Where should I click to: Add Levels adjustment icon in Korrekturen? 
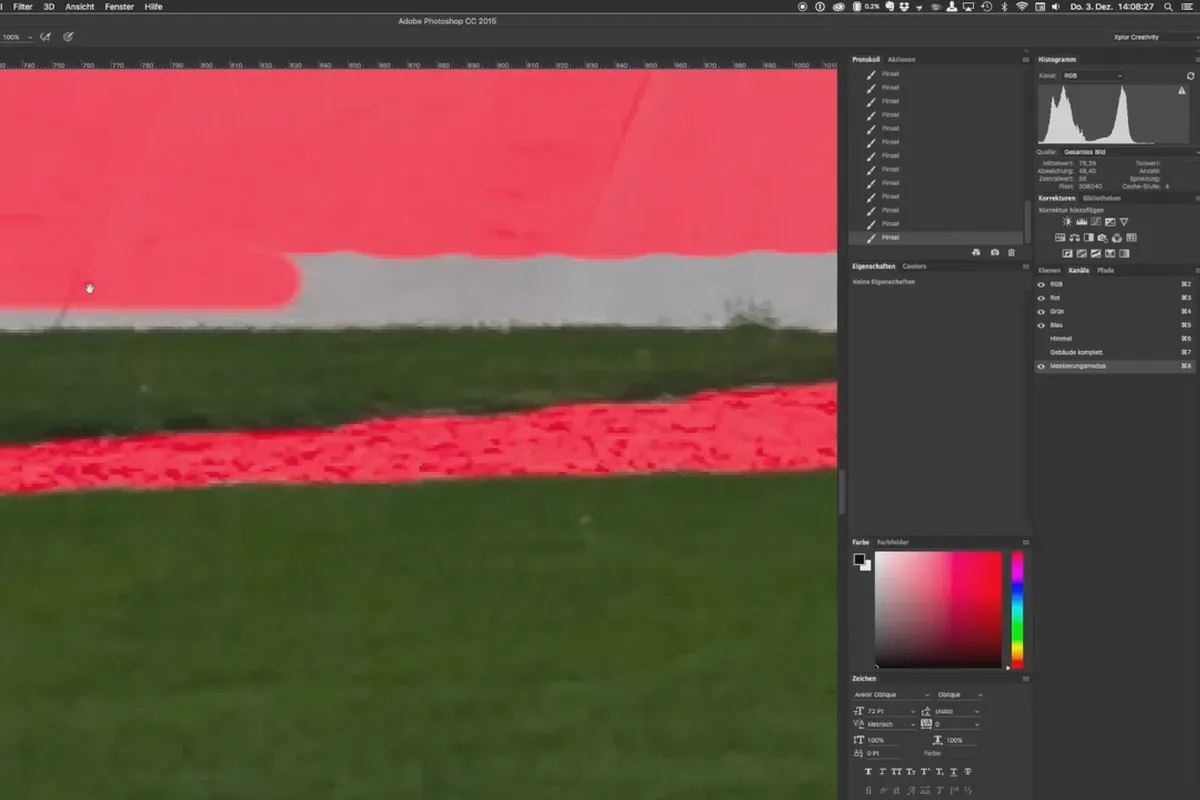(x=1081, y=222)
